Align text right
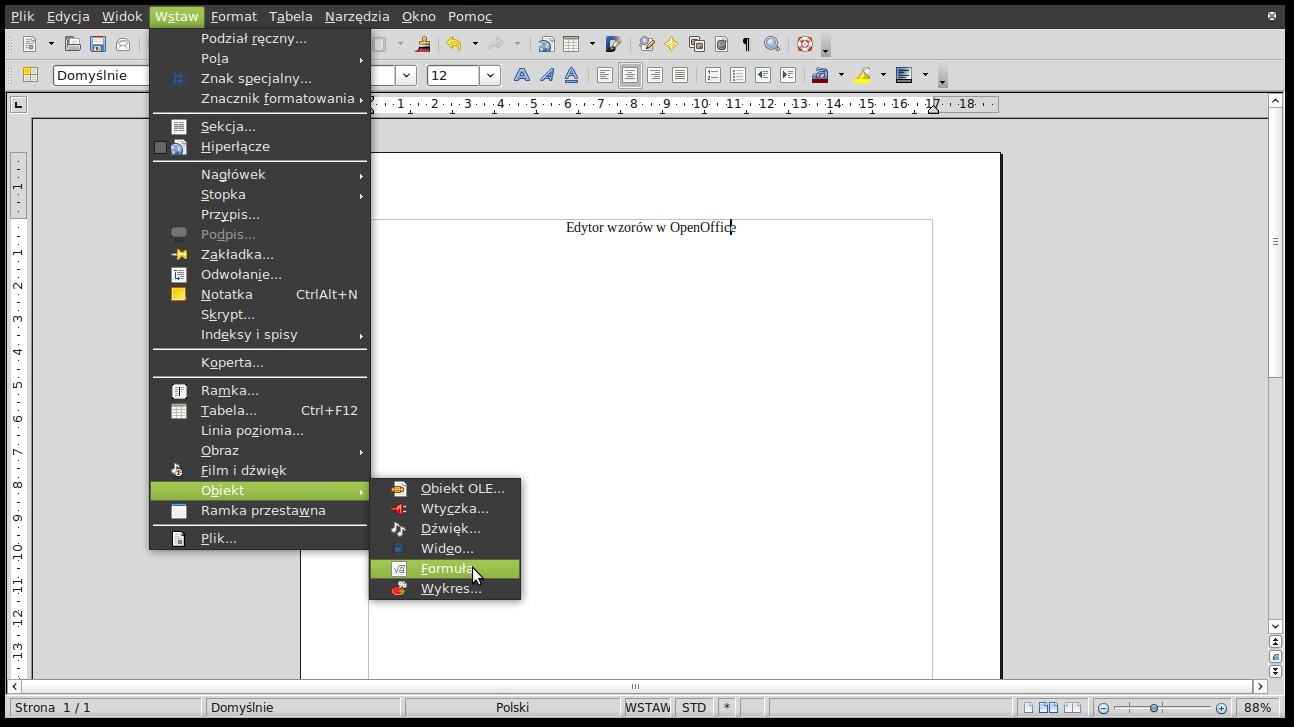Viewport: 1294px width, 727px height. pos(655,75)
